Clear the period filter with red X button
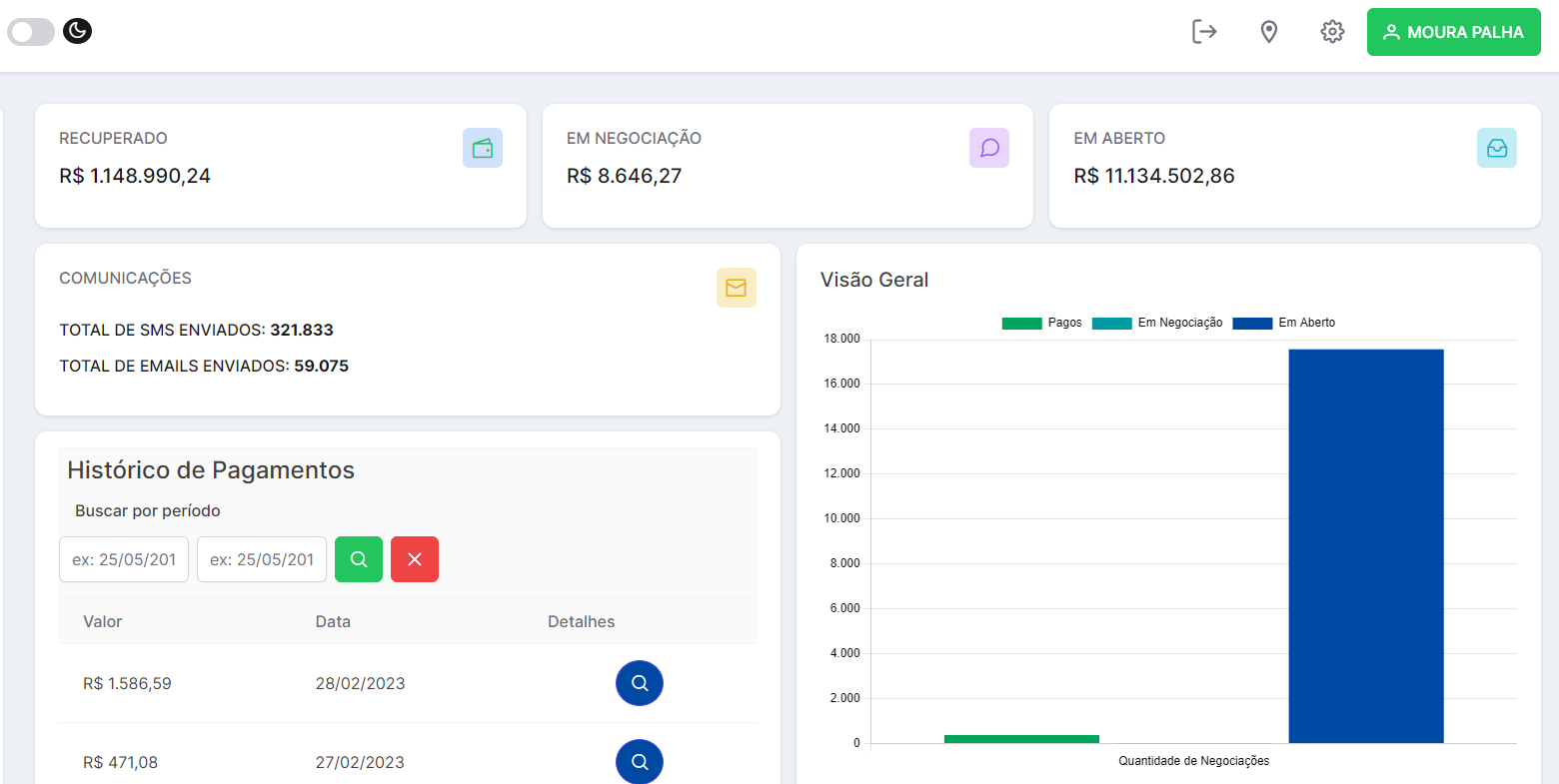The height and width of the screenshot is (784, 1559). [x=415, y=559]
